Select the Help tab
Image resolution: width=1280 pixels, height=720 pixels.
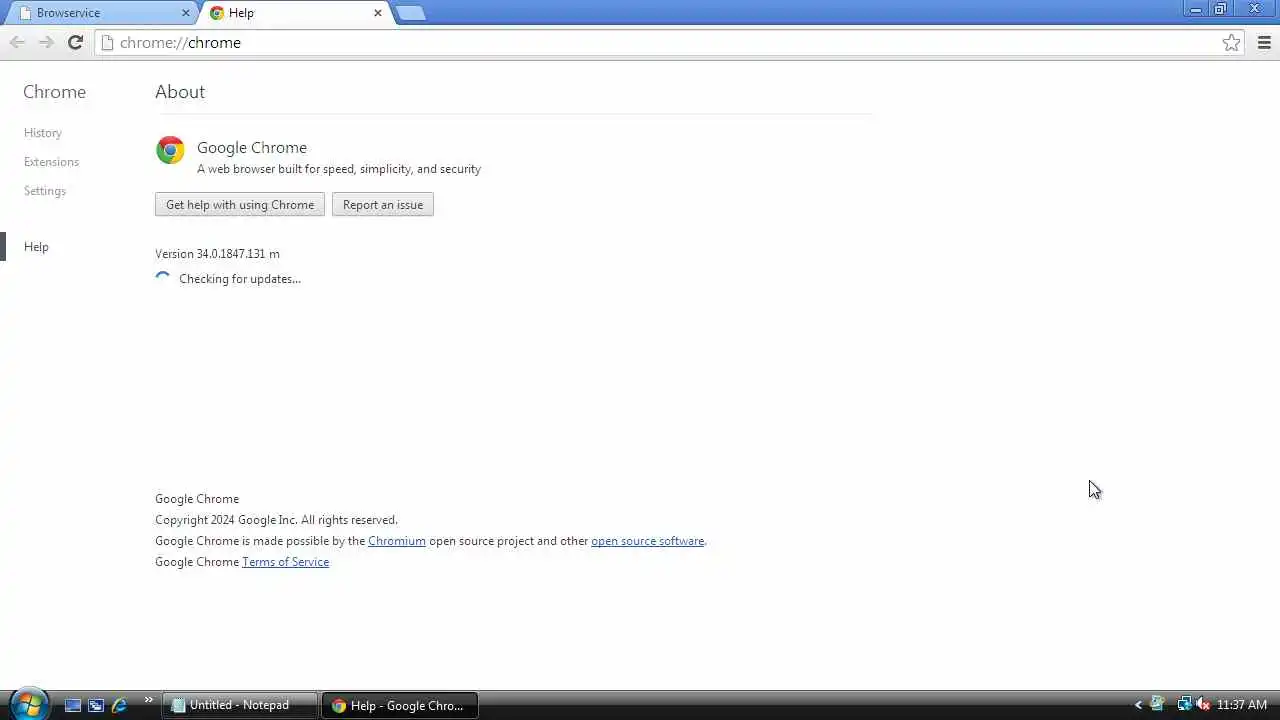pyautogui.click(x=295, y=13)
